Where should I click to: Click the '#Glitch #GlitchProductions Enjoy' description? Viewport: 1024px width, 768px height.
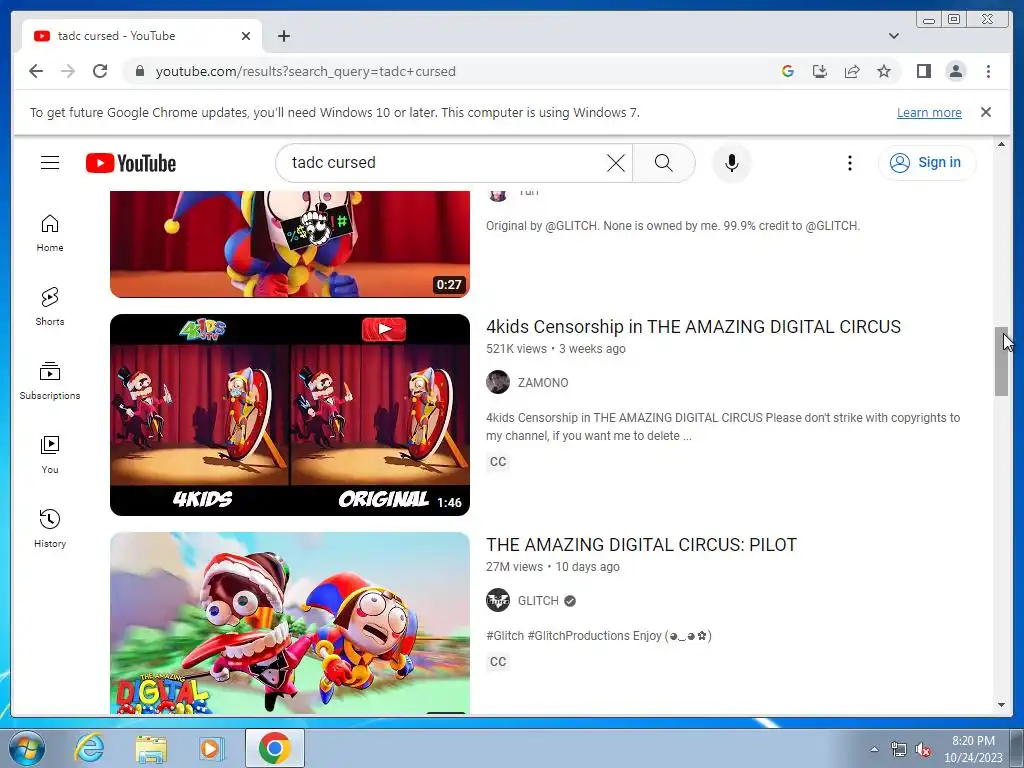coord(599,635)
